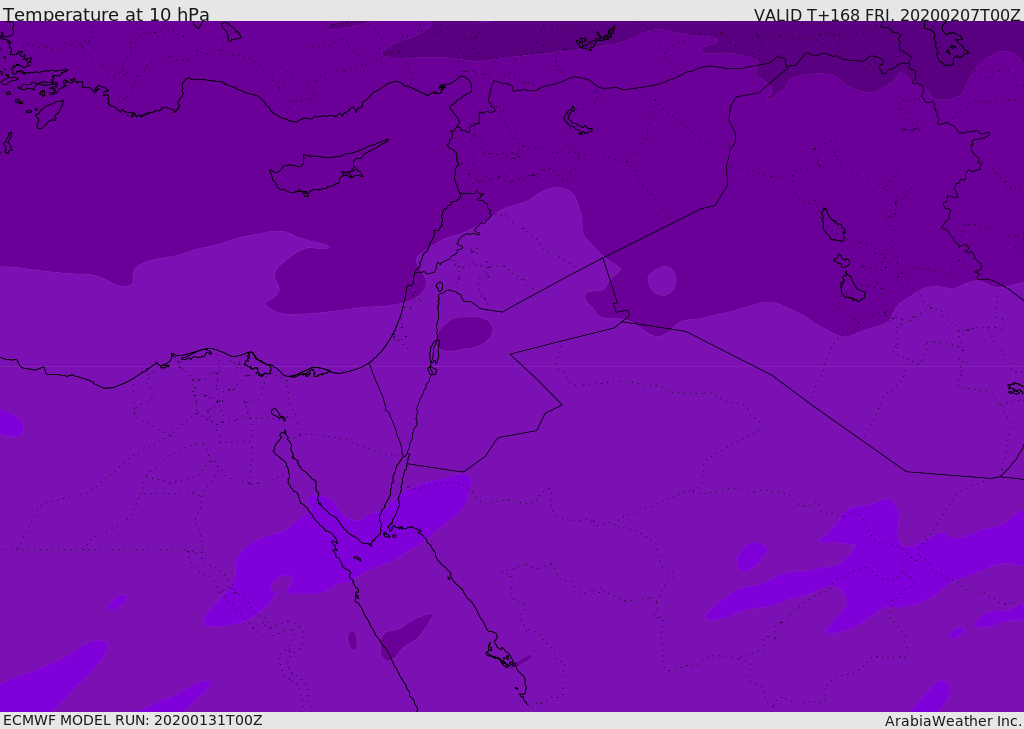Viewport: 1024px width, 729px height.
Task: Click the 'ArabiaWeather Inc.' credit text
Action: [954, 721]
